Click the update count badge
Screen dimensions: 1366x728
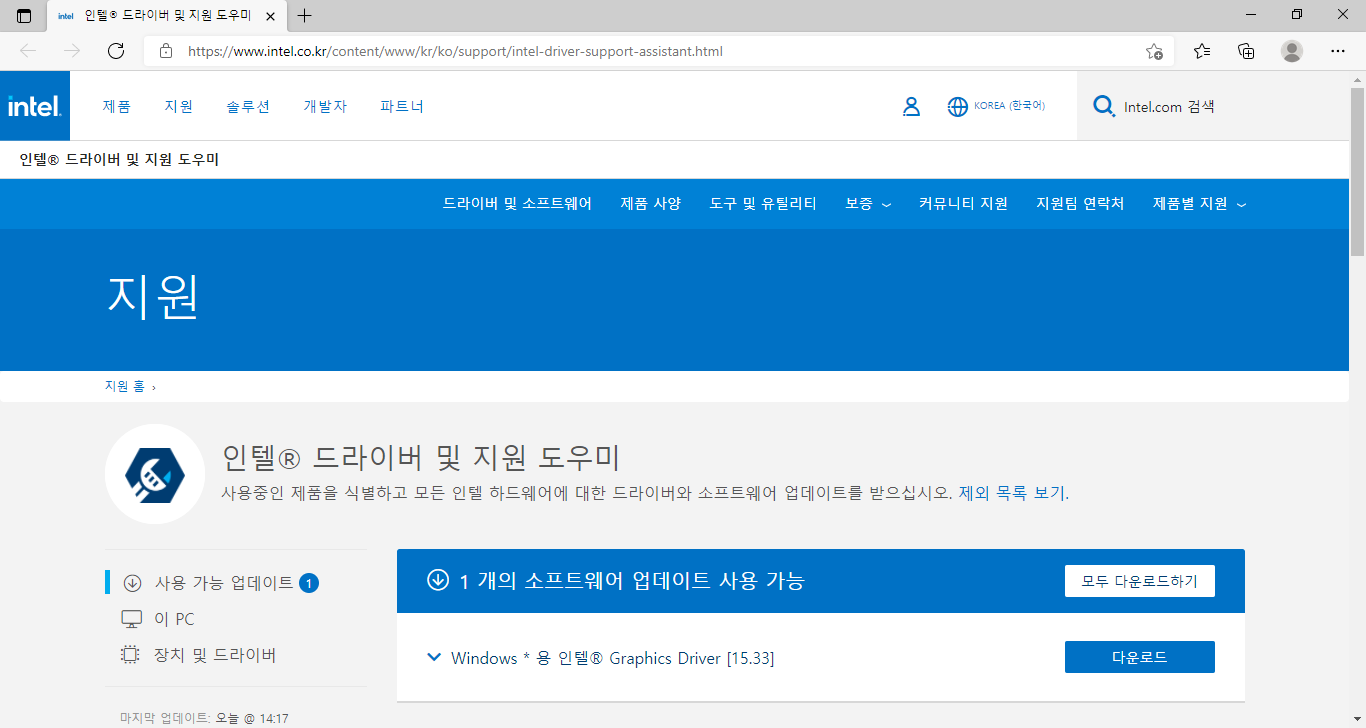tap(309, 583)
